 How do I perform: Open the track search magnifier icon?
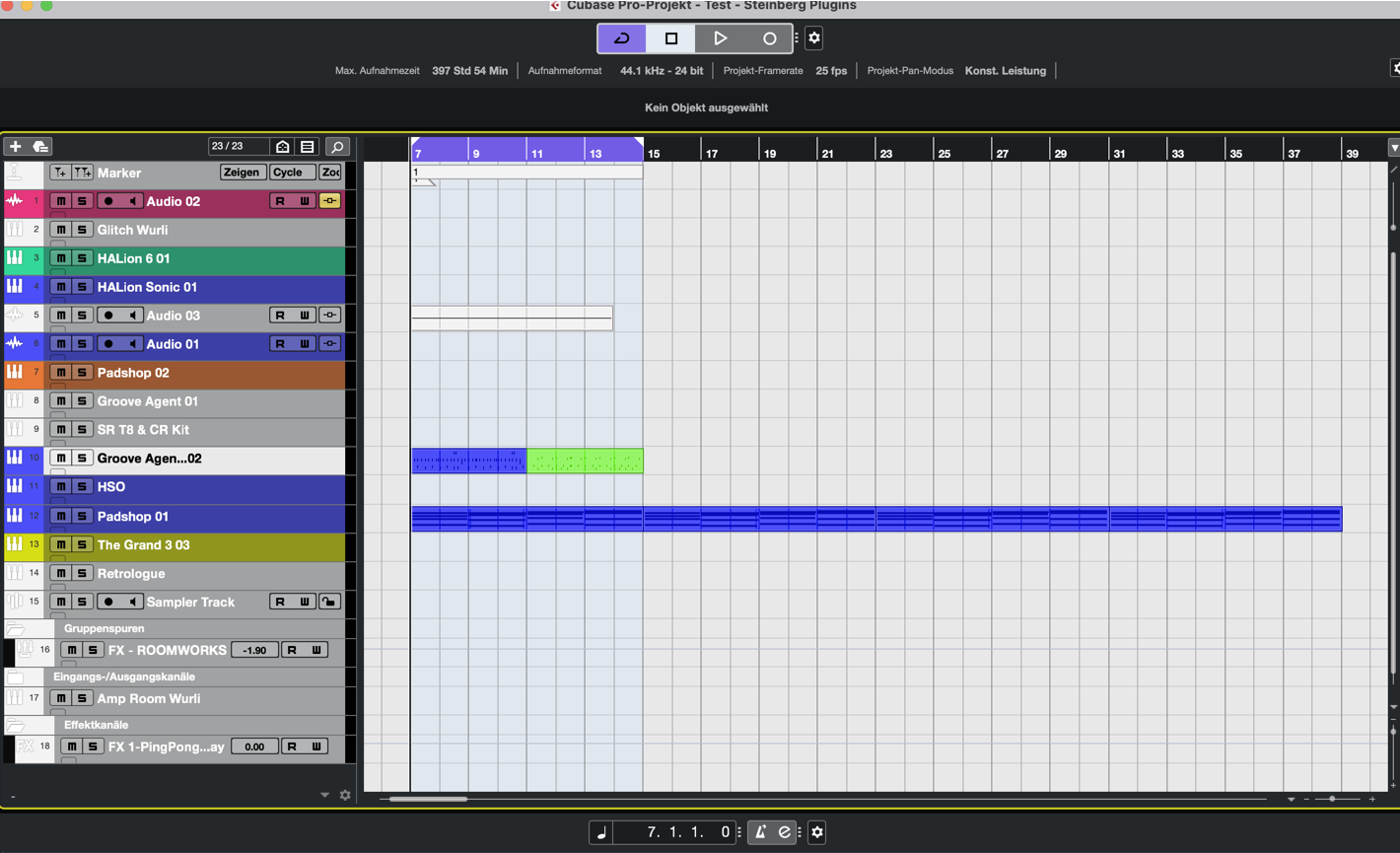337,147
